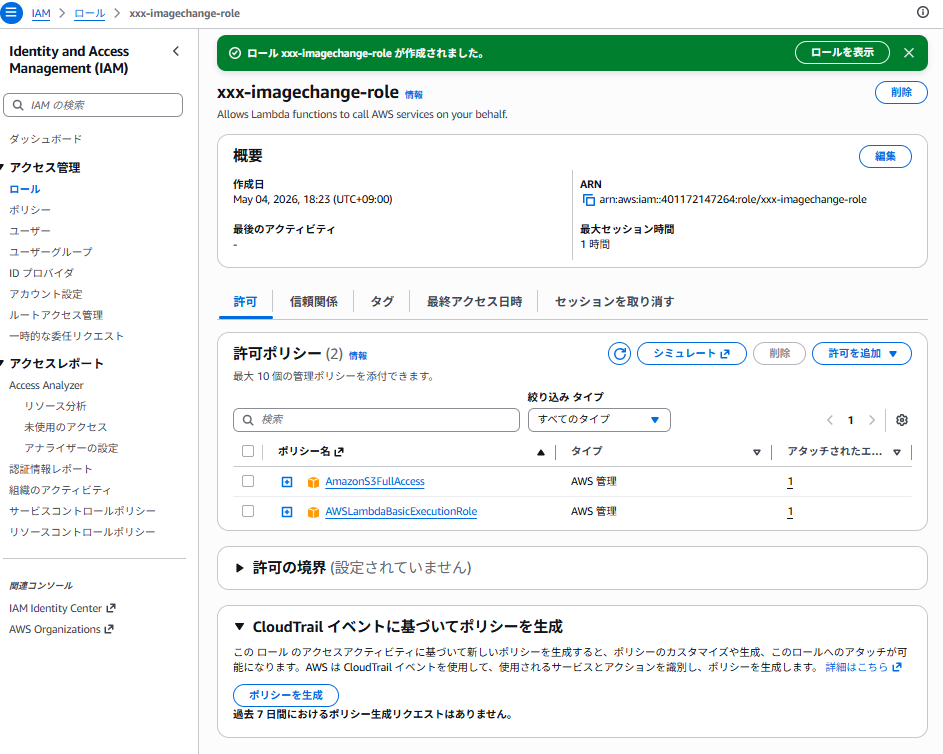Open 認証情報レポート in the sidebar

(x=51, y=470)
